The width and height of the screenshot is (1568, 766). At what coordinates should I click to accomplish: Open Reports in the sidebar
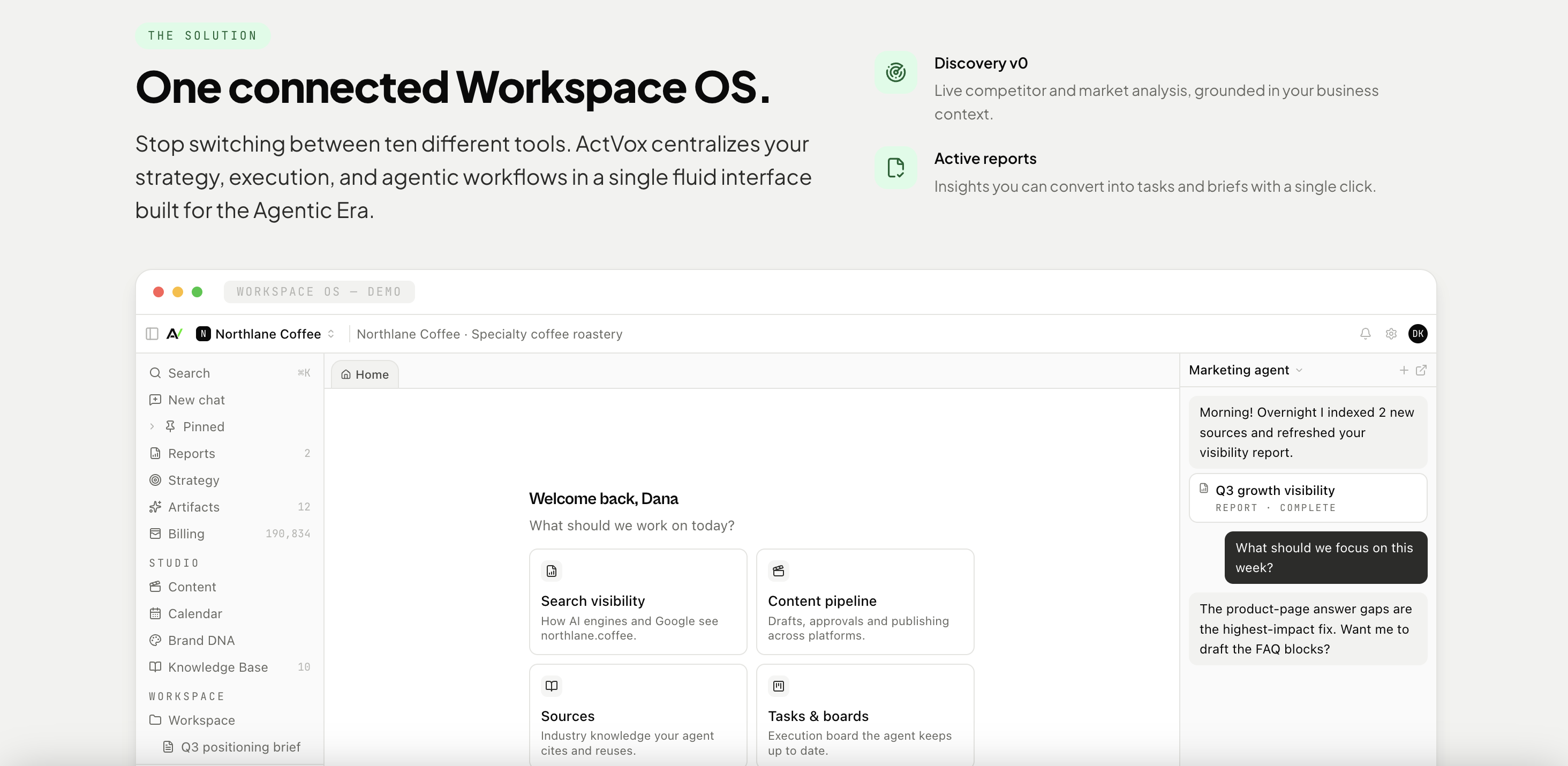point(230,453)
